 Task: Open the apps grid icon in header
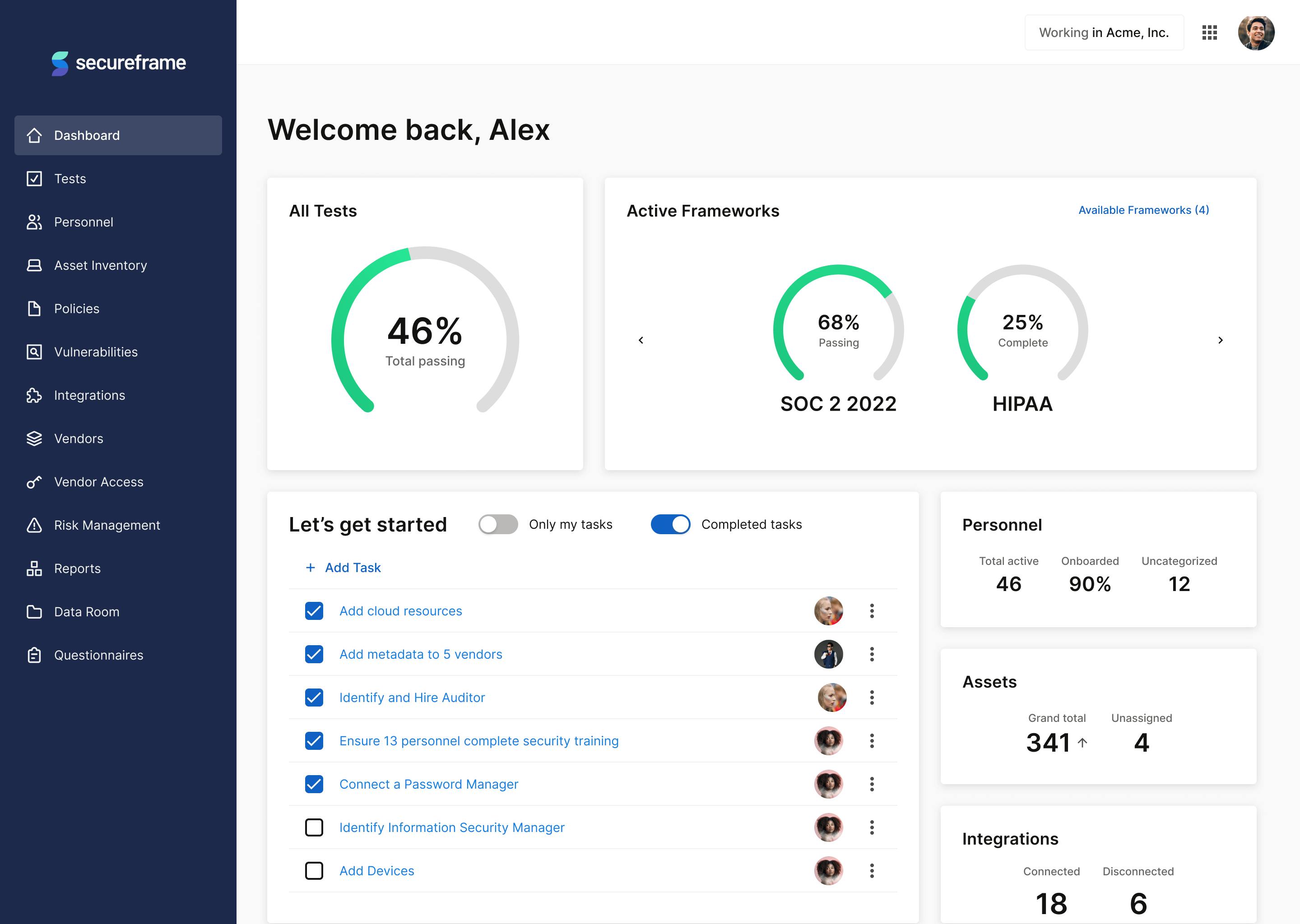pyautogui.click(x=1210, y=32)
